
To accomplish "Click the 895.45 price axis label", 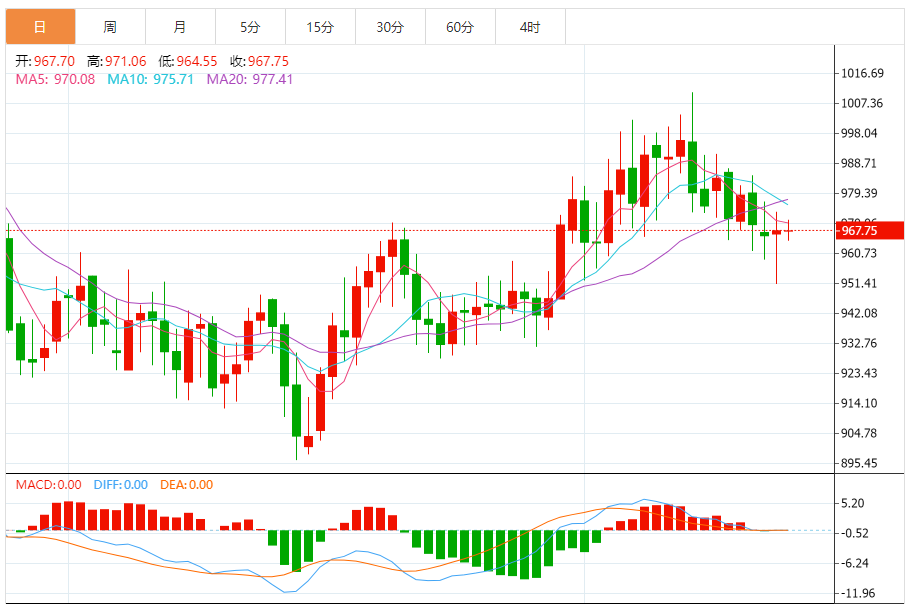I will [x=859, y=463].
